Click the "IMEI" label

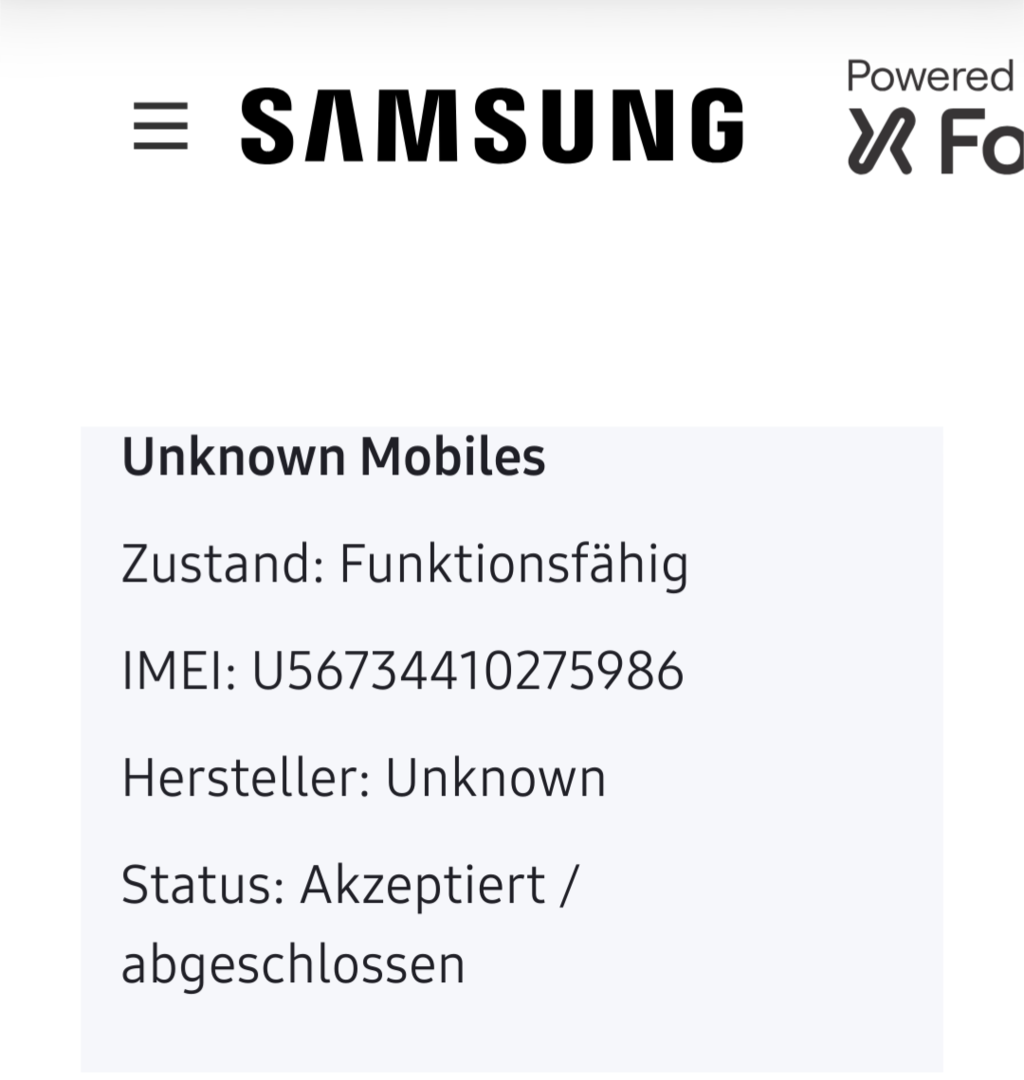coord(178,672)
